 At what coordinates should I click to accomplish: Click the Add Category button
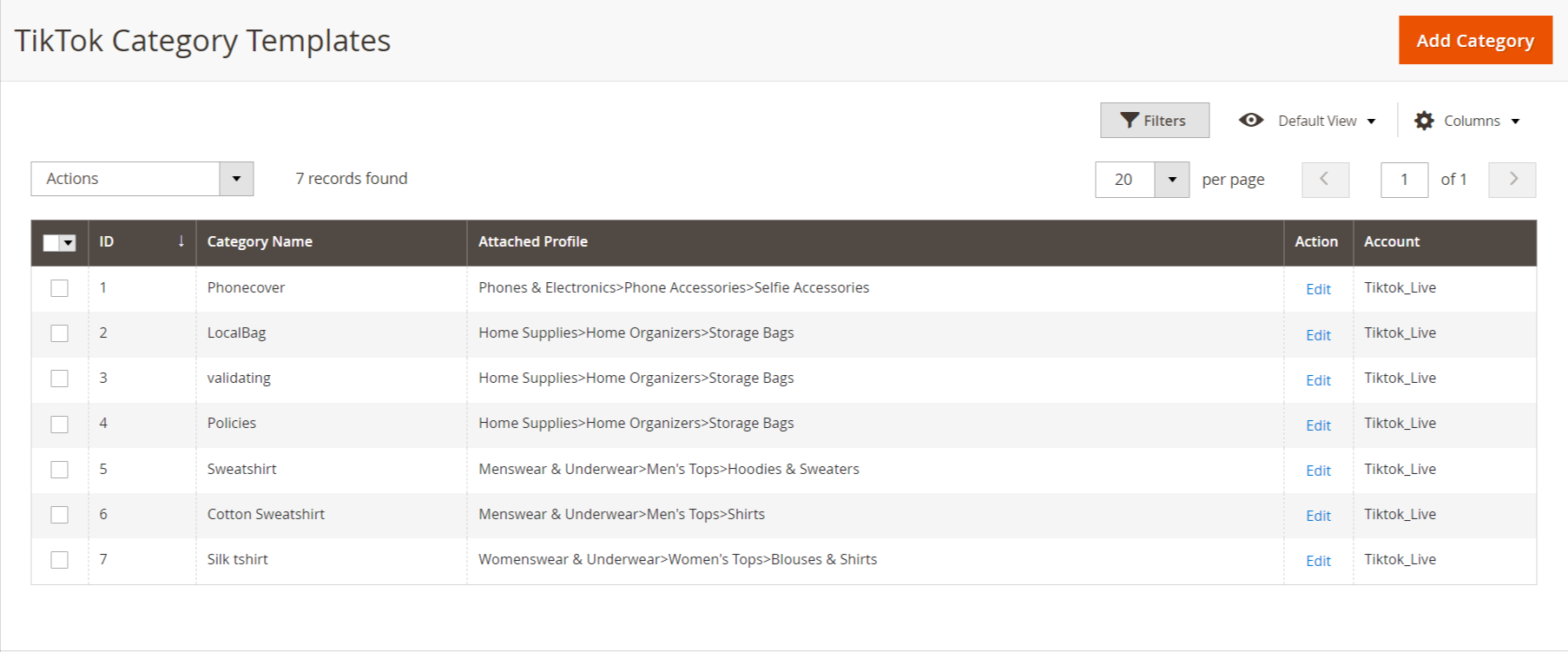(1474, 41)
